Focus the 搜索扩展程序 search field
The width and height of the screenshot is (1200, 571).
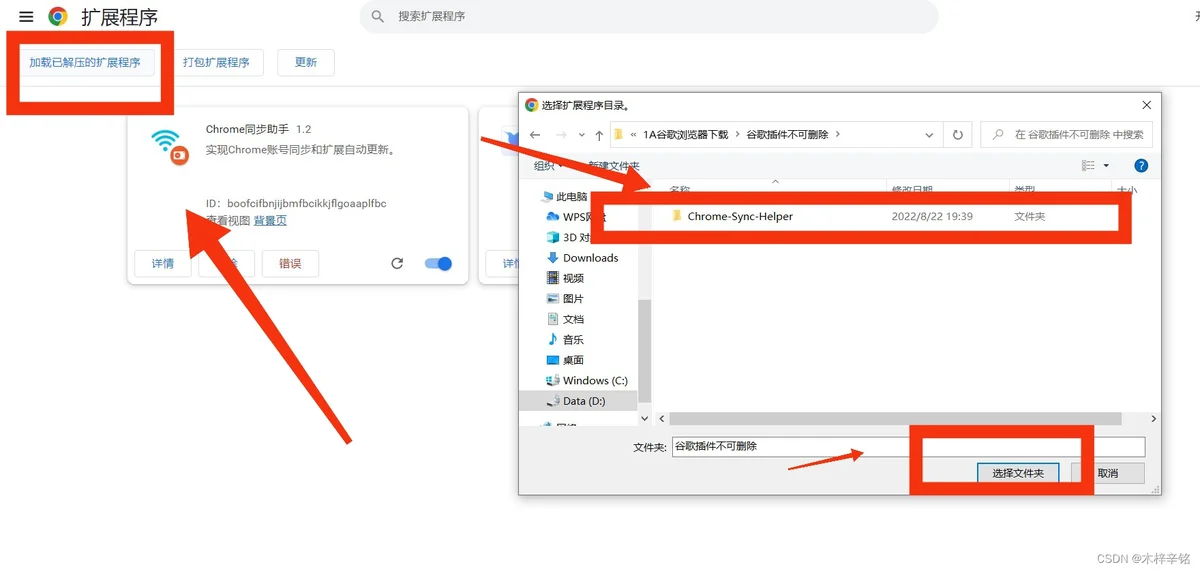click(649, 17)
